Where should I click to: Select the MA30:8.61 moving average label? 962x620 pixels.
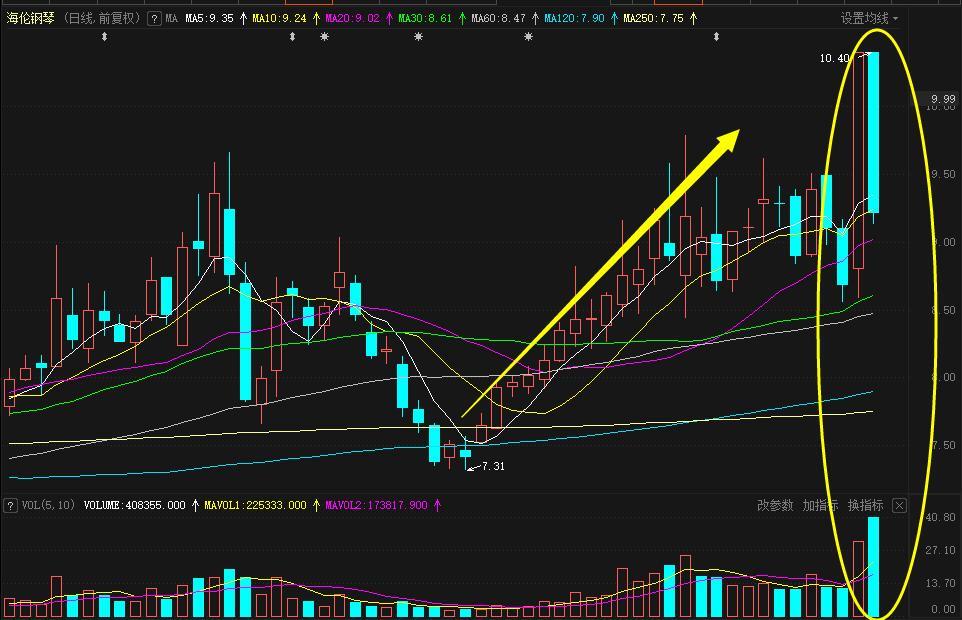point(425,18)
